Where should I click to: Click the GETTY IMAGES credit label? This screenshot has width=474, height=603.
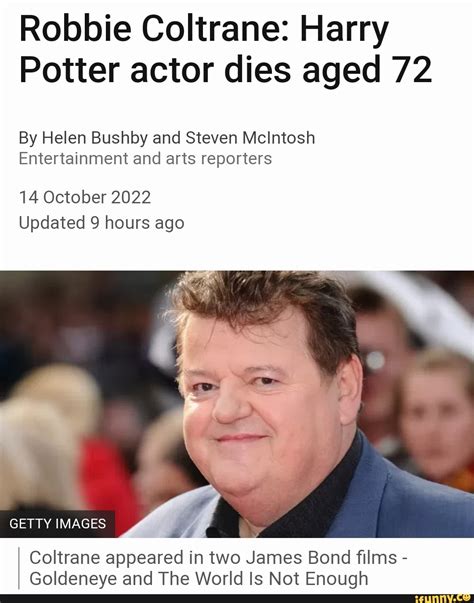point(57,524)
